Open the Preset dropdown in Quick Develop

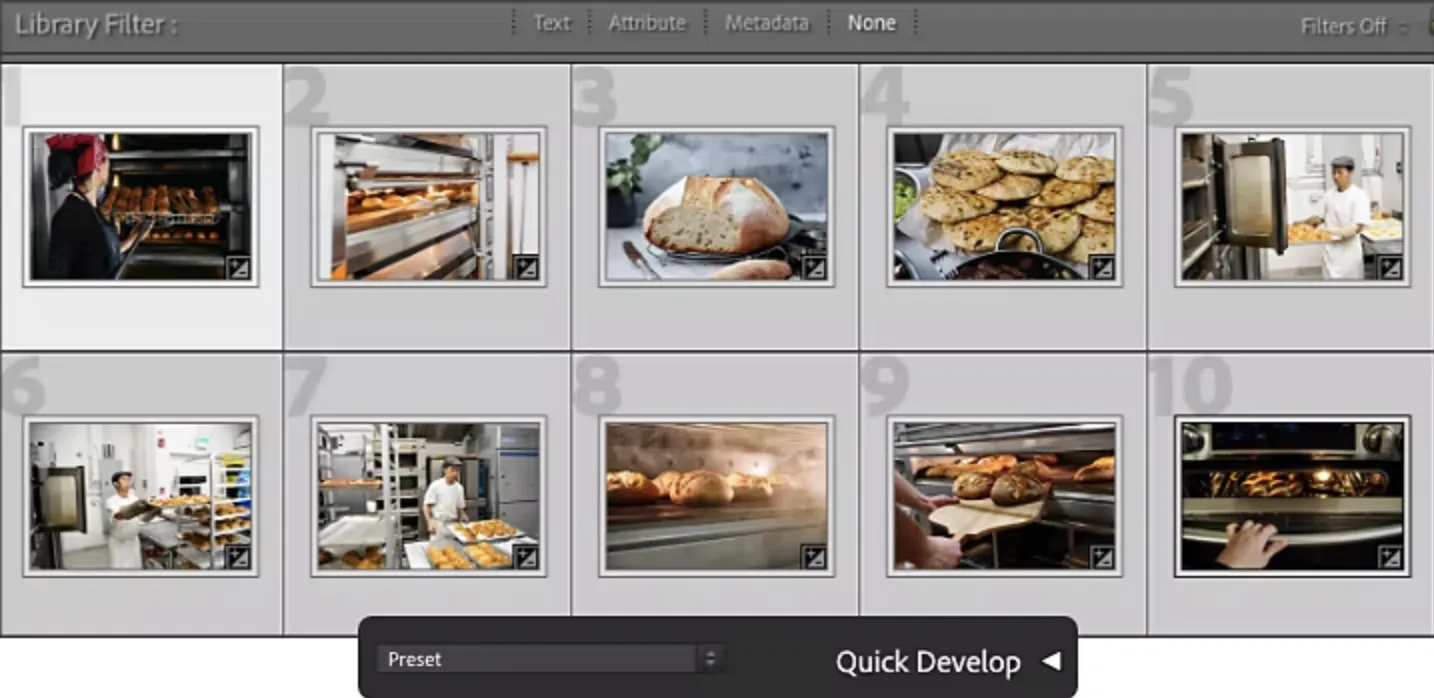[x=548, y=659]
